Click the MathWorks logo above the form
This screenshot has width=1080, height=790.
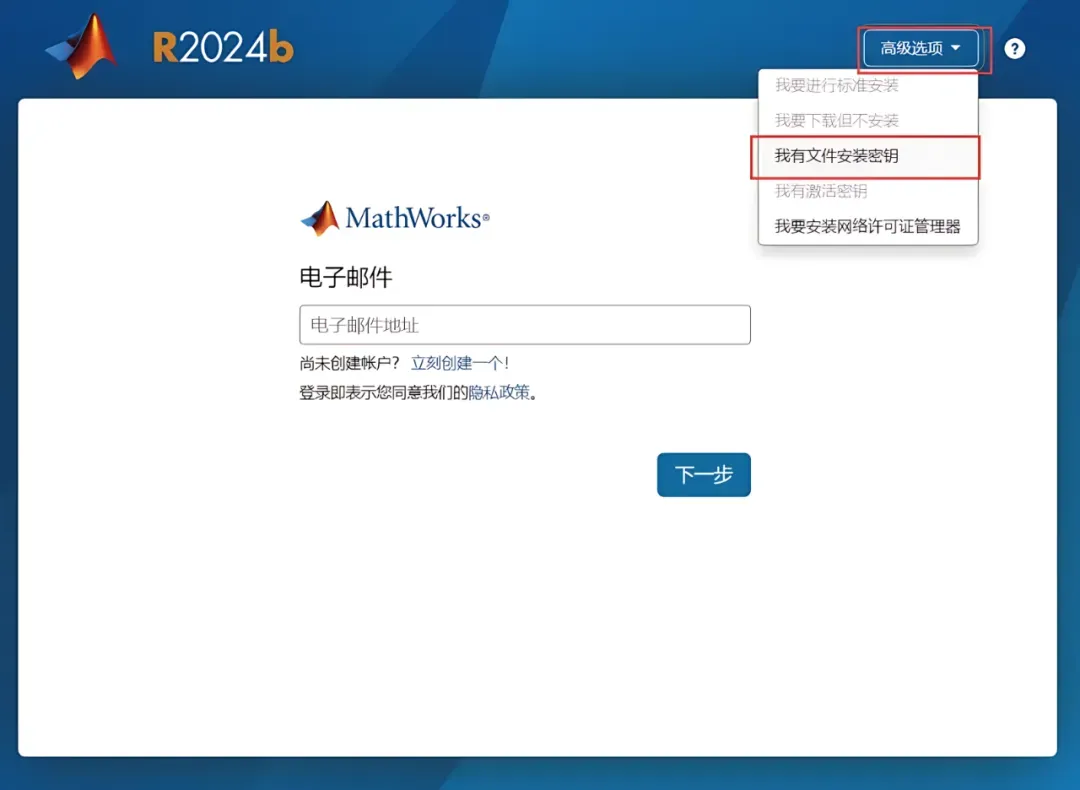(395, 218)
